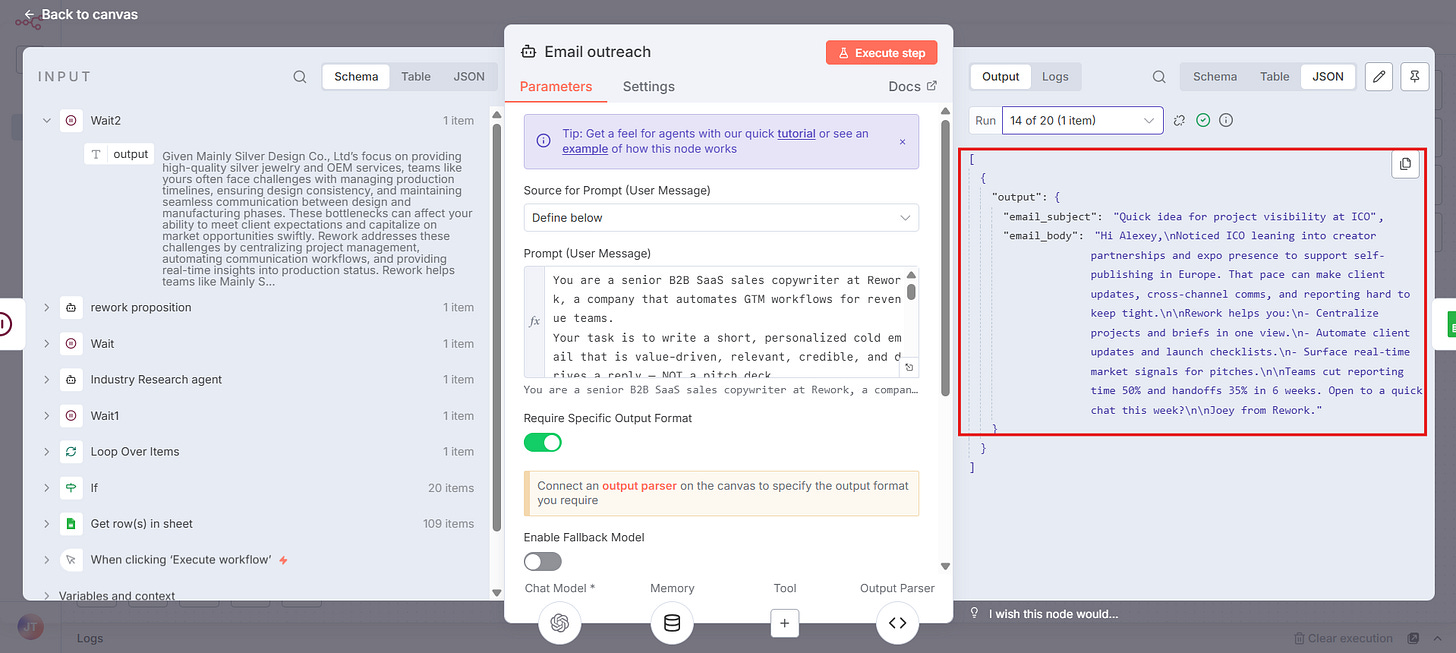Show output in Schema view
The width and height of the screenshot is (1456, 653).
[1215, 76]
